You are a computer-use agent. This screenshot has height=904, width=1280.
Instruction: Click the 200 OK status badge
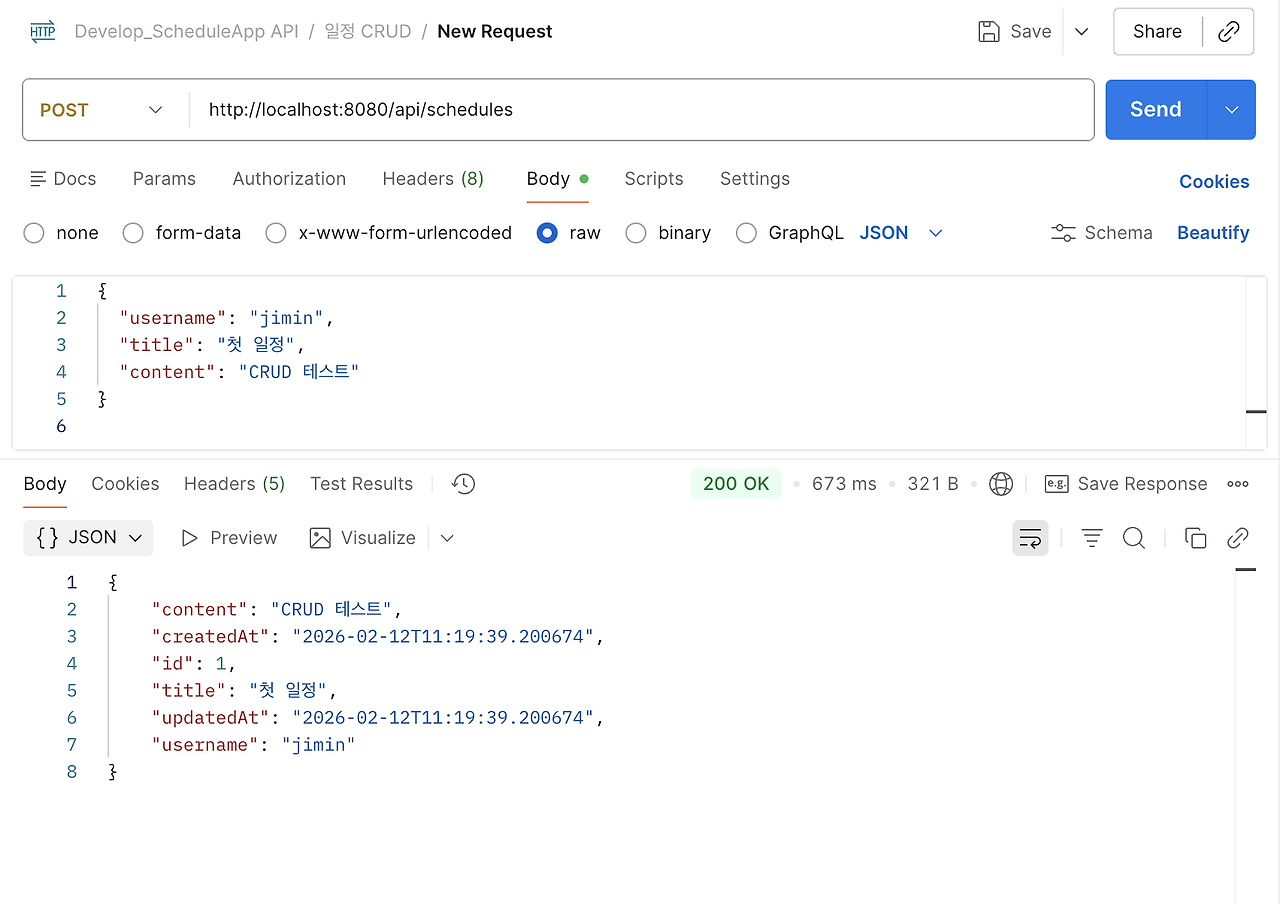(x=736, y=484)
